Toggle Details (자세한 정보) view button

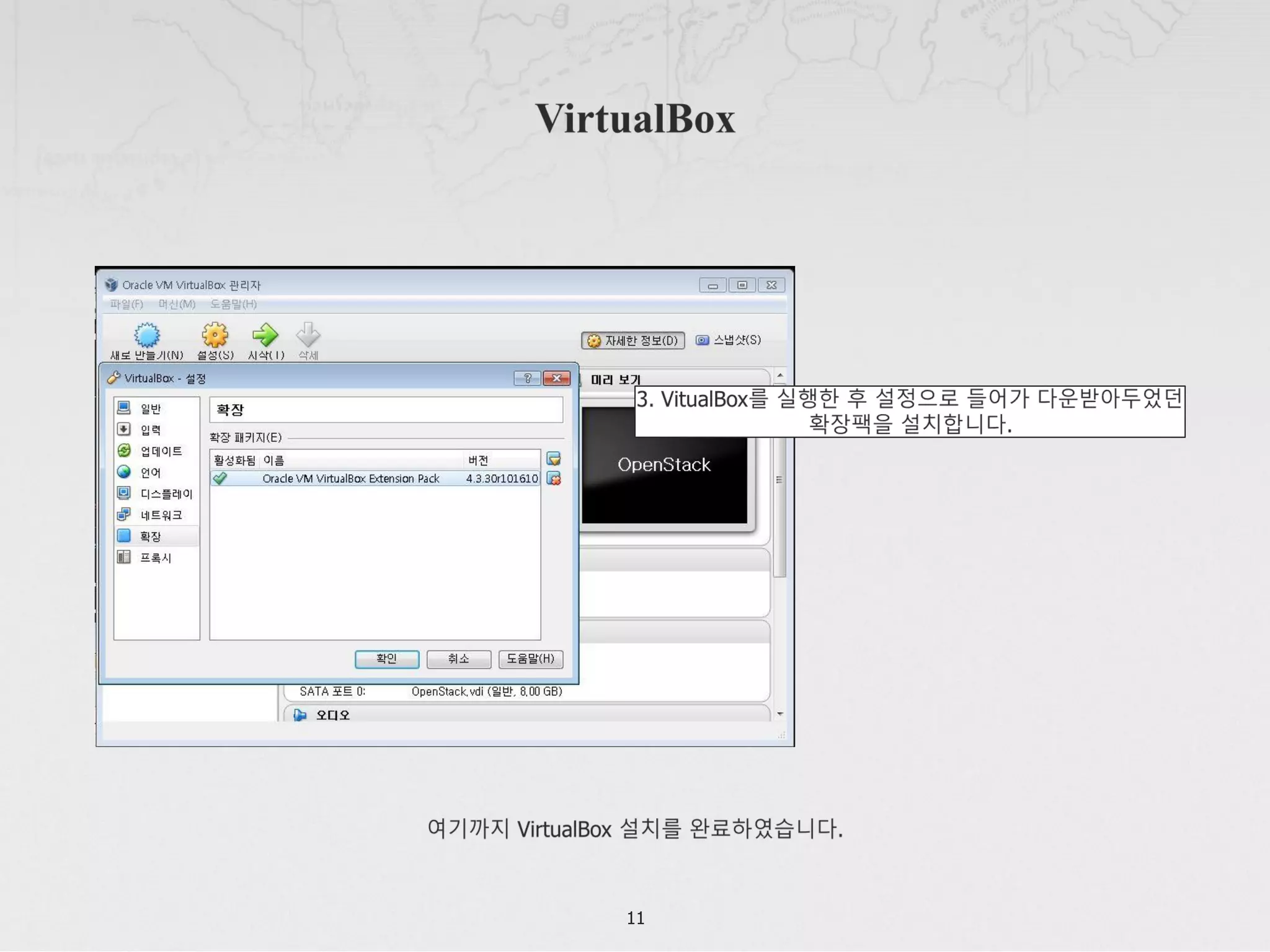click(633, 341)
